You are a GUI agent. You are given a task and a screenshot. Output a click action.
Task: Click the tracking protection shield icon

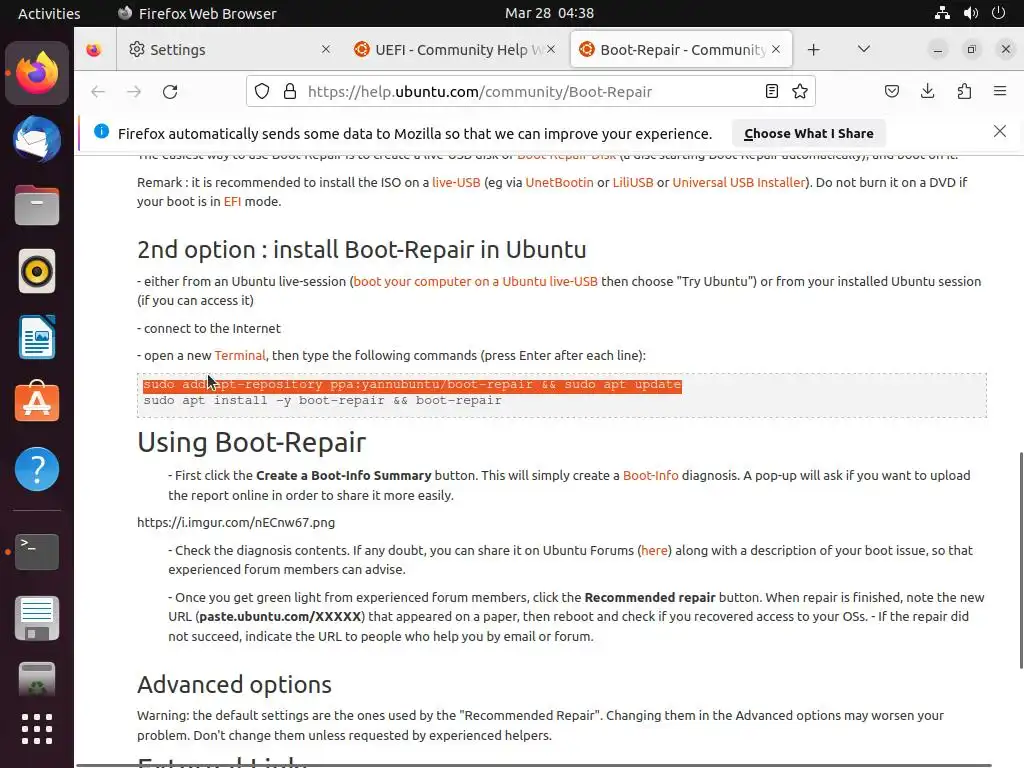point(262,91)
